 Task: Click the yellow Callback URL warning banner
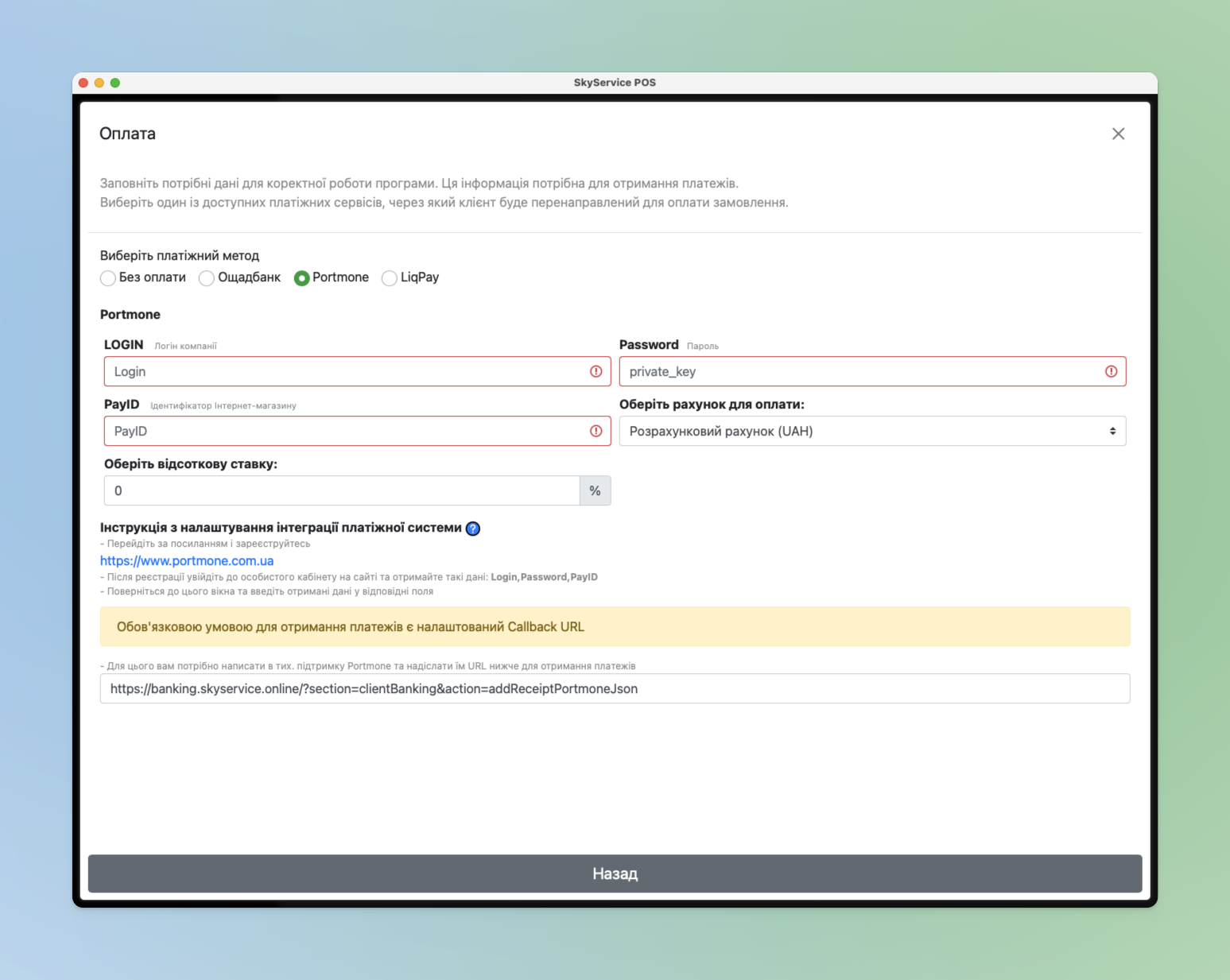[x=614, y=627]
